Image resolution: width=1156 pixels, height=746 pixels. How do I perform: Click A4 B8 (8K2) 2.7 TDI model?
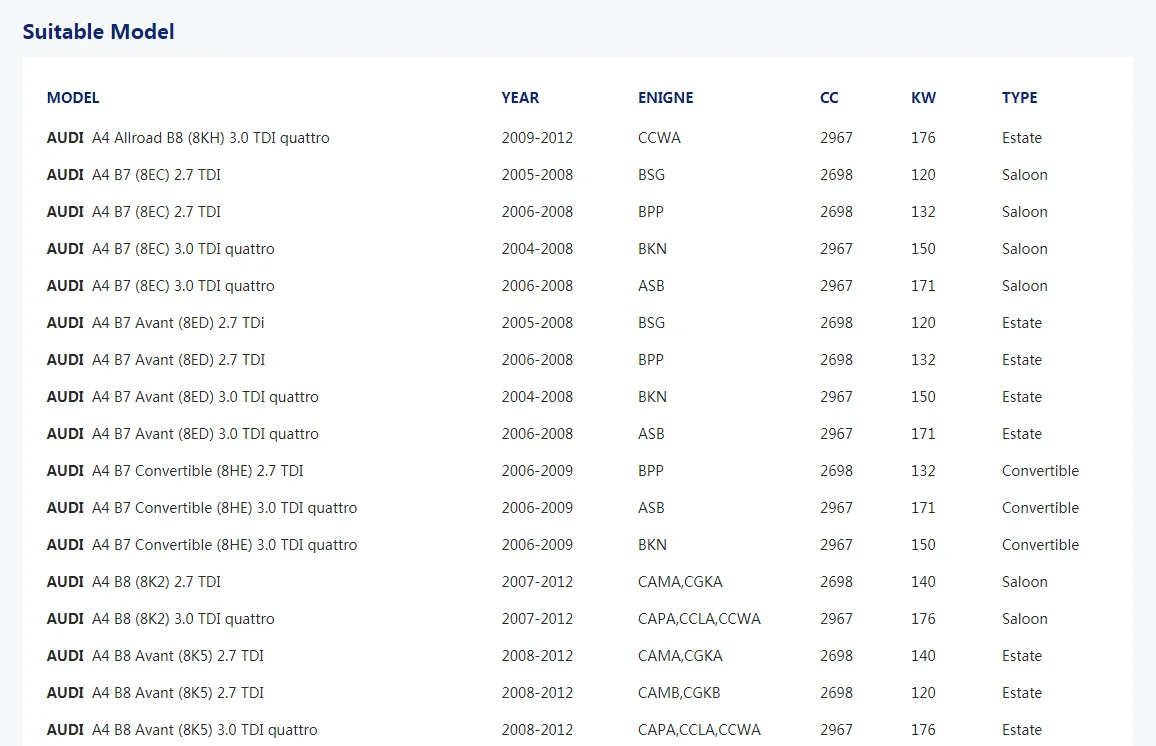[133, 582]
